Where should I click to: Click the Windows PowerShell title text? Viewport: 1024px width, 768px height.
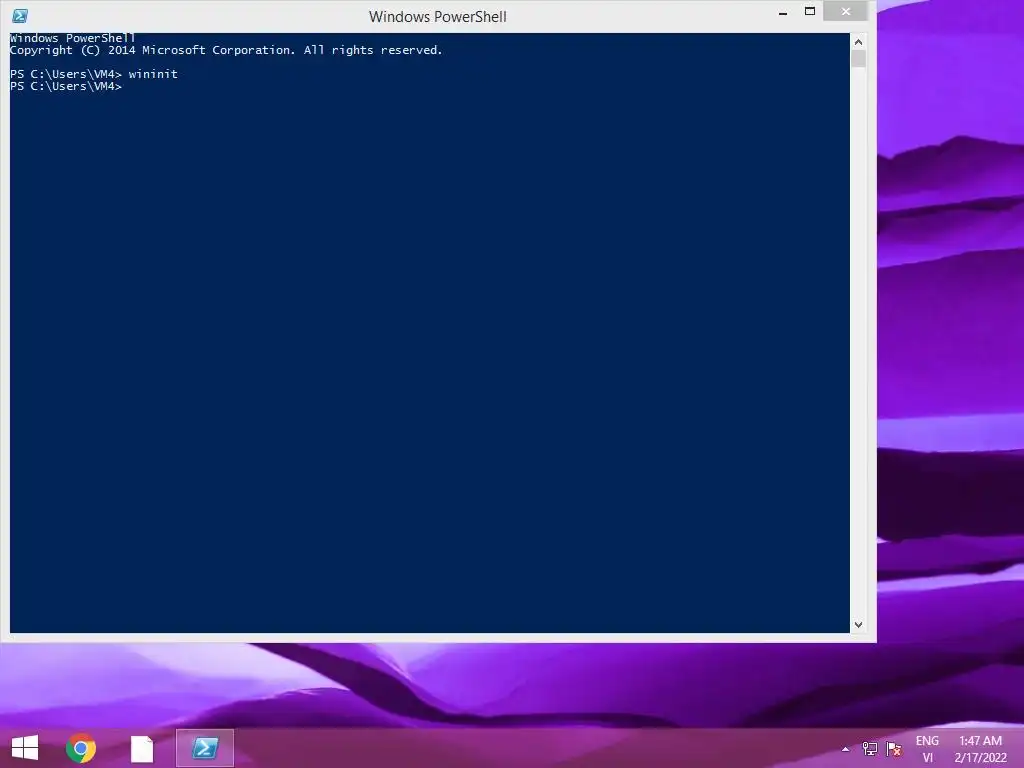[x=438, y=16]
